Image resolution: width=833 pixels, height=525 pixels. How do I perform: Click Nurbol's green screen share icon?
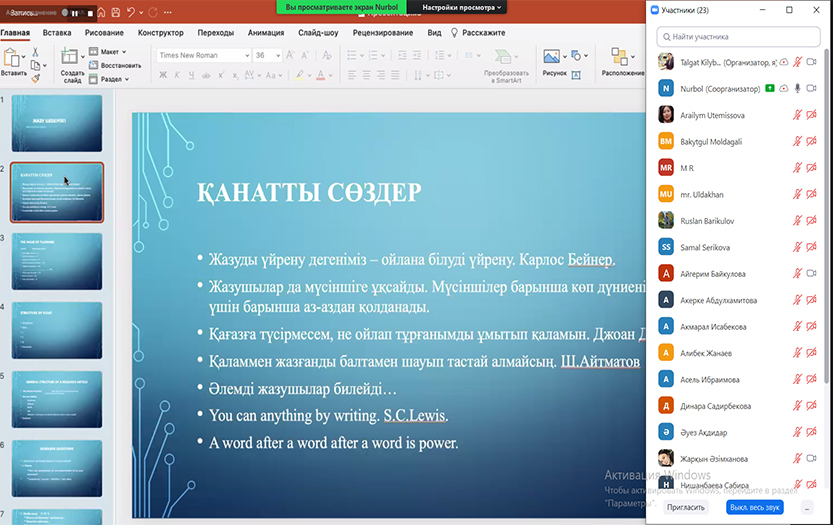(769, 89)
